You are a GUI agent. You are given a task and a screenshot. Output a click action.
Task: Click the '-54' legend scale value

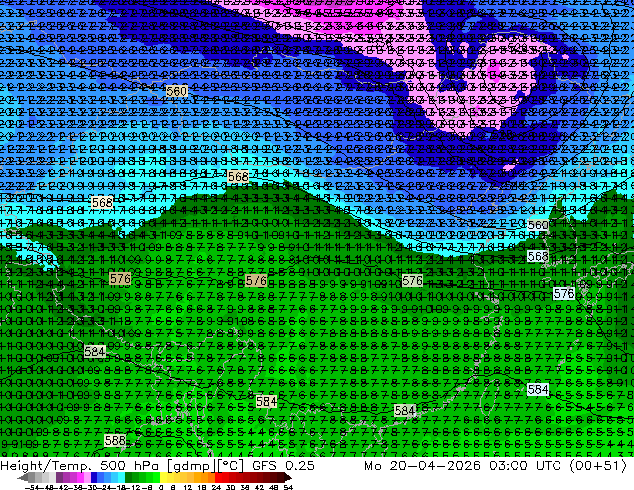(x=32, y=487)
